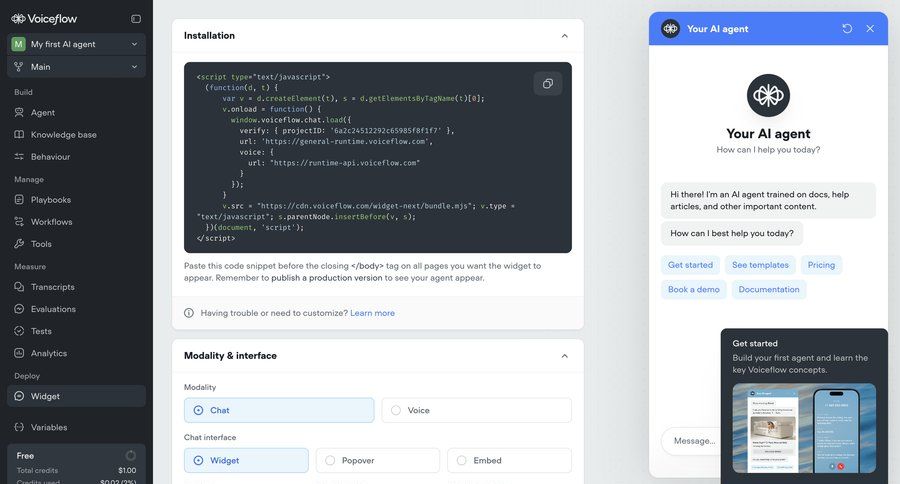
Task: Click inside the code snippet block
Action: click(378, 157)
